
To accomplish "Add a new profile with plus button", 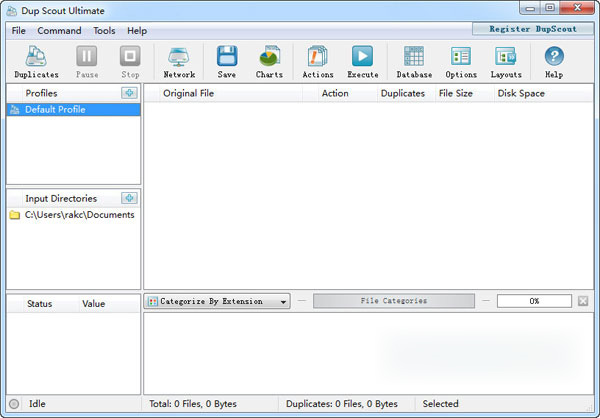I will (x=129, y=93).
